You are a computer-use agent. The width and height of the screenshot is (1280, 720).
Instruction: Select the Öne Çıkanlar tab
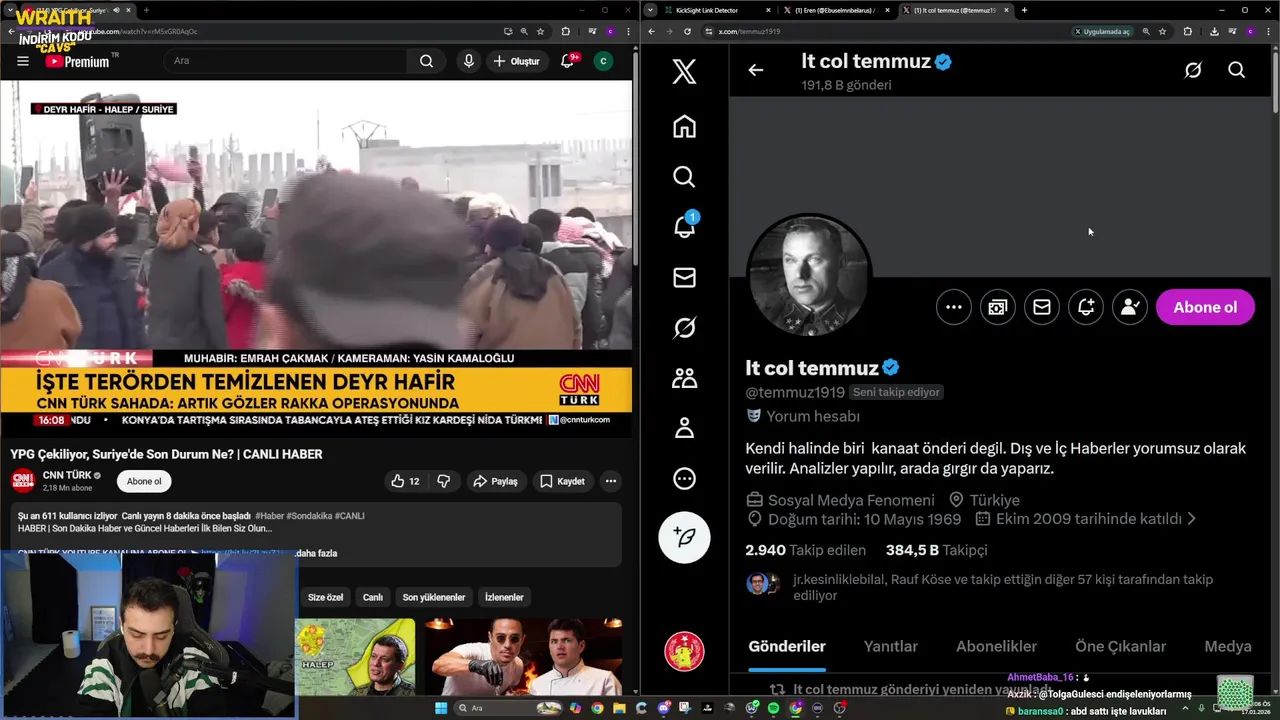1120,646
